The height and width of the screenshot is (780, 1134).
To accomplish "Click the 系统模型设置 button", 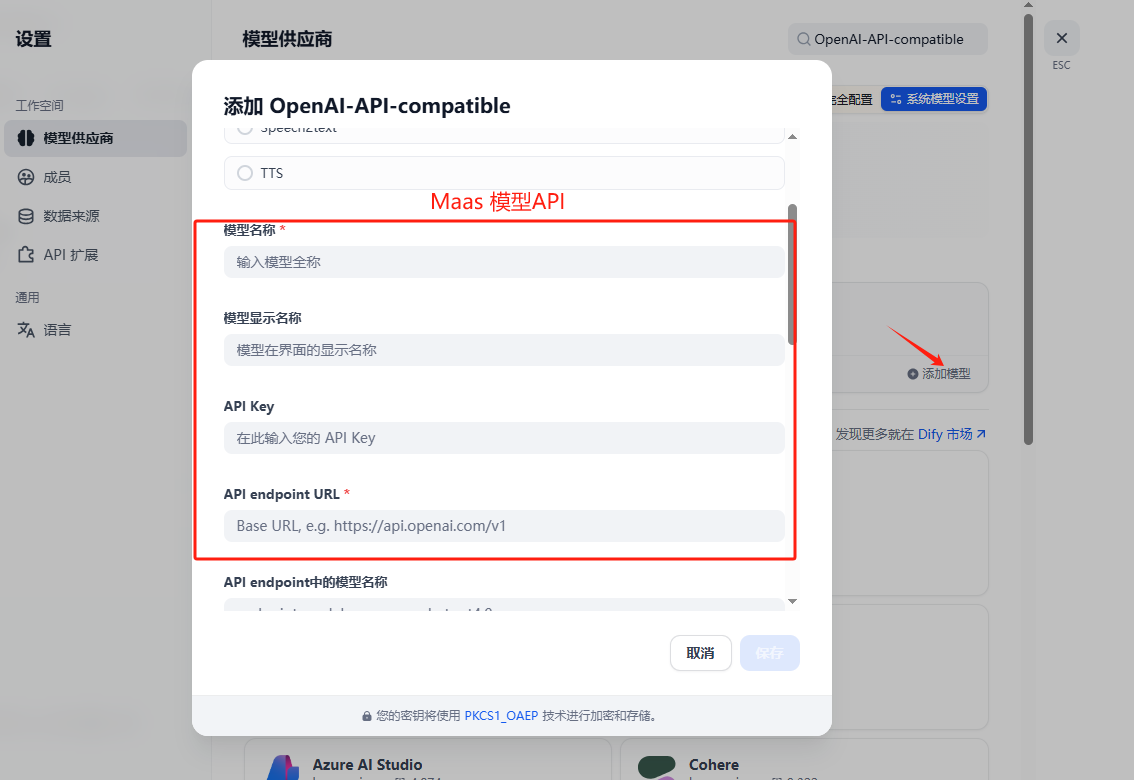I will coord(934,99).
